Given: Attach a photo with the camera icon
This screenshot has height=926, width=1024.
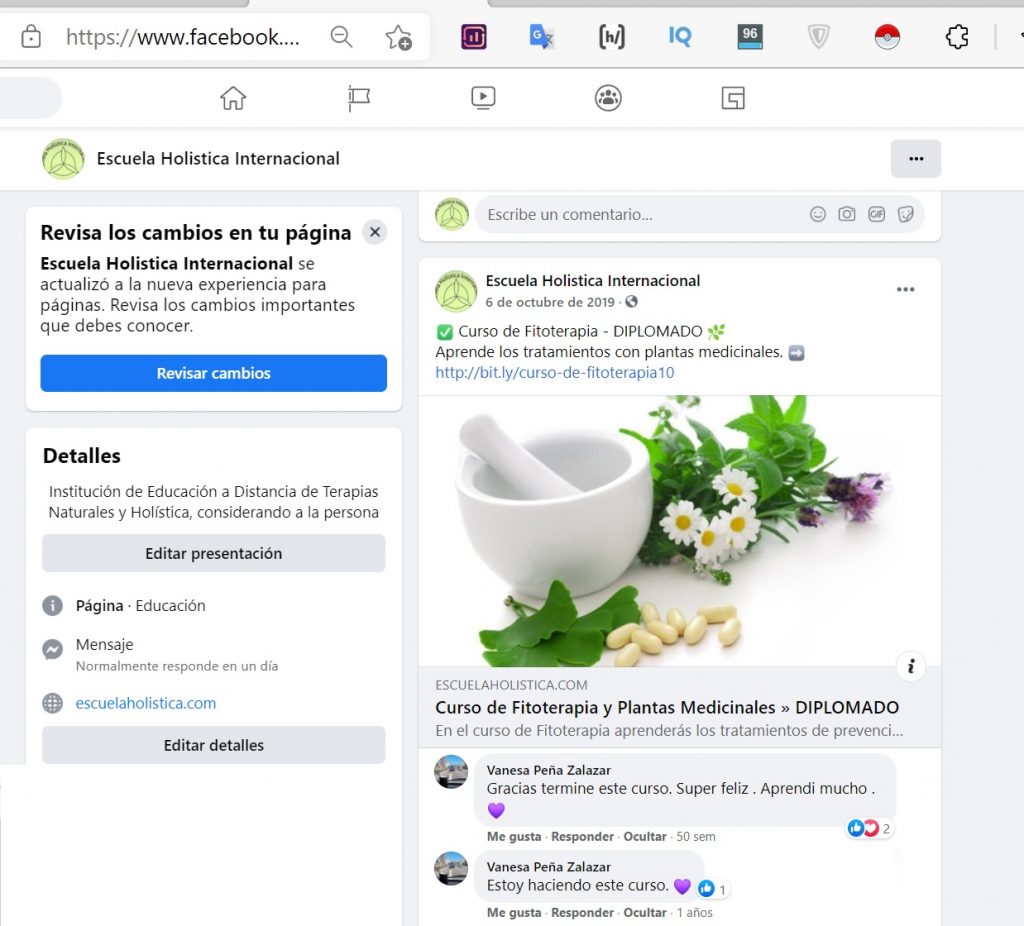Looking at the screenshot, I should click(x=847, y=214).
